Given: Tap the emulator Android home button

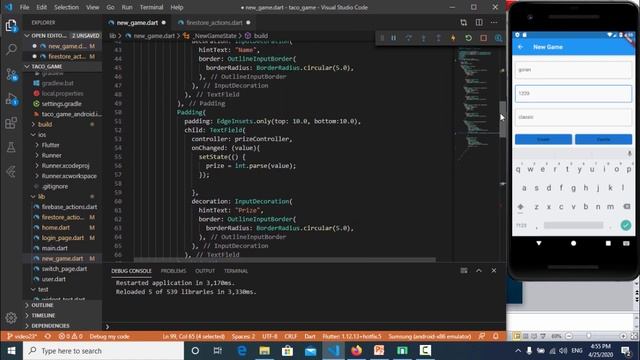Looking at the screenshot, I should click(x=573, y=243).
